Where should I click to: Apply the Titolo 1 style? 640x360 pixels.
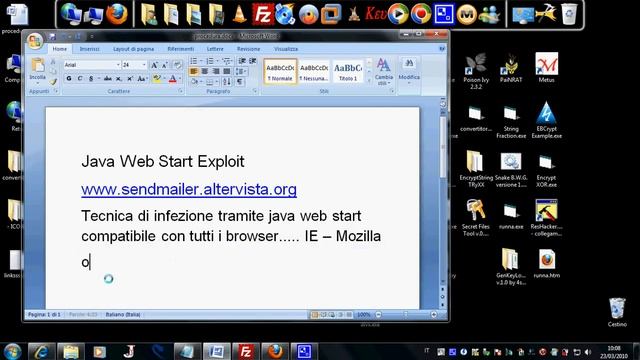coord(348,71)
